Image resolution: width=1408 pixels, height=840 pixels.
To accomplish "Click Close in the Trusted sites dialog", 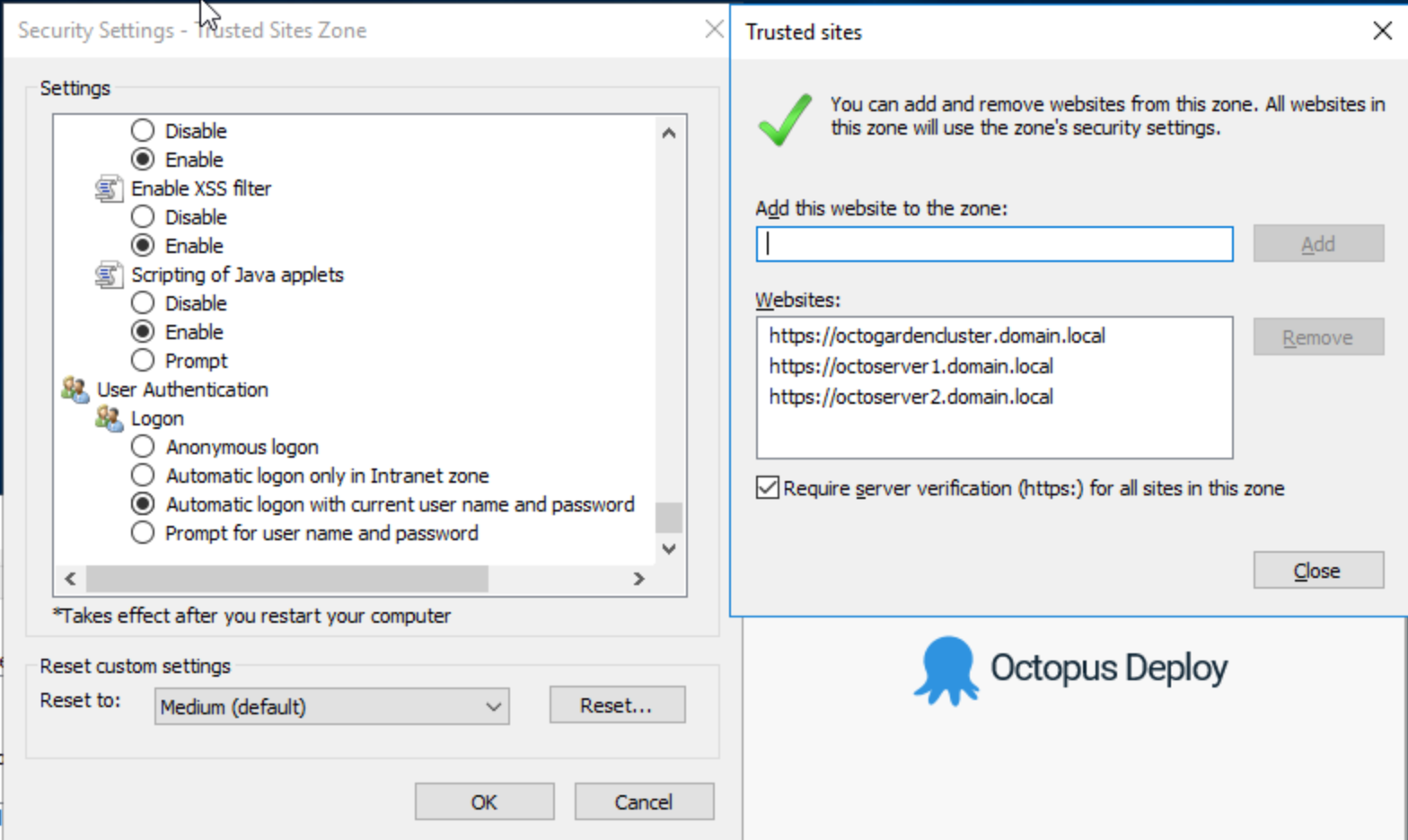I will (1317, 570).
